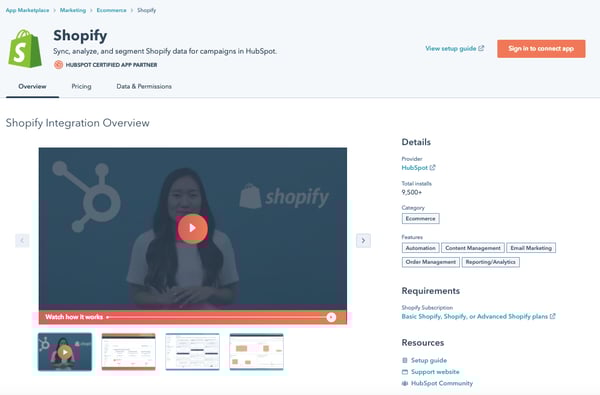This screenshot has height=395, width=600.
Task: Click the Shopify bag logo icon
Action: point(25,49)
